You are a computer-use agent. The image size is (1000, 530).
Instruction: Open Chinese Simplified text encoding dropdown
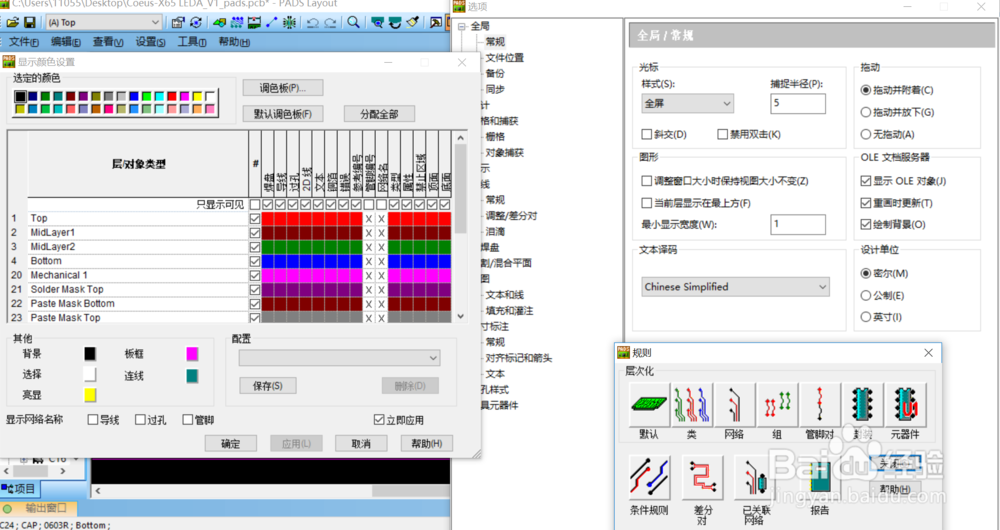(x=735, y=287)
